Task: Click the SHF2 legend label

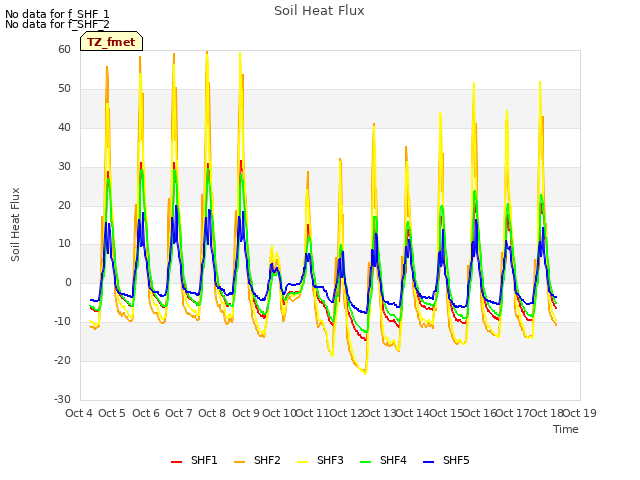Action: click(x=267, y=461)
